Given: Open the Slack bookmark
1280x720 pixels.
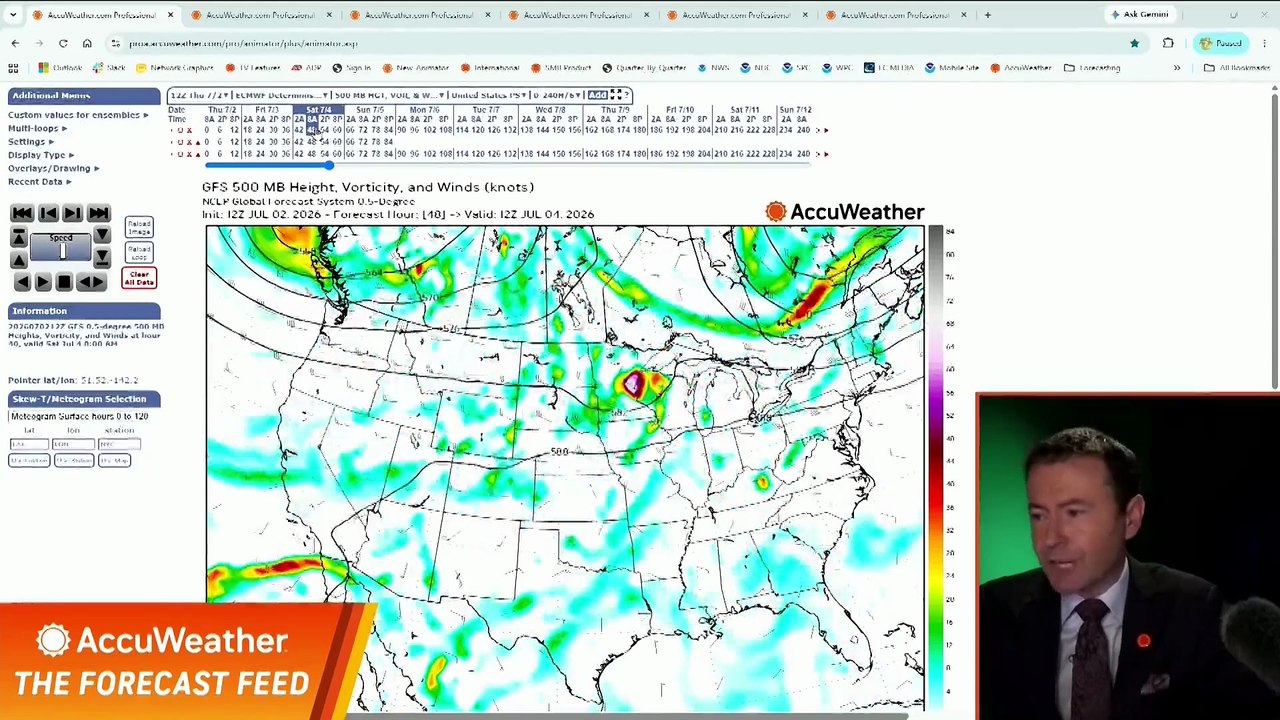Looking at the screenshot, I should [x=110, y=68].
